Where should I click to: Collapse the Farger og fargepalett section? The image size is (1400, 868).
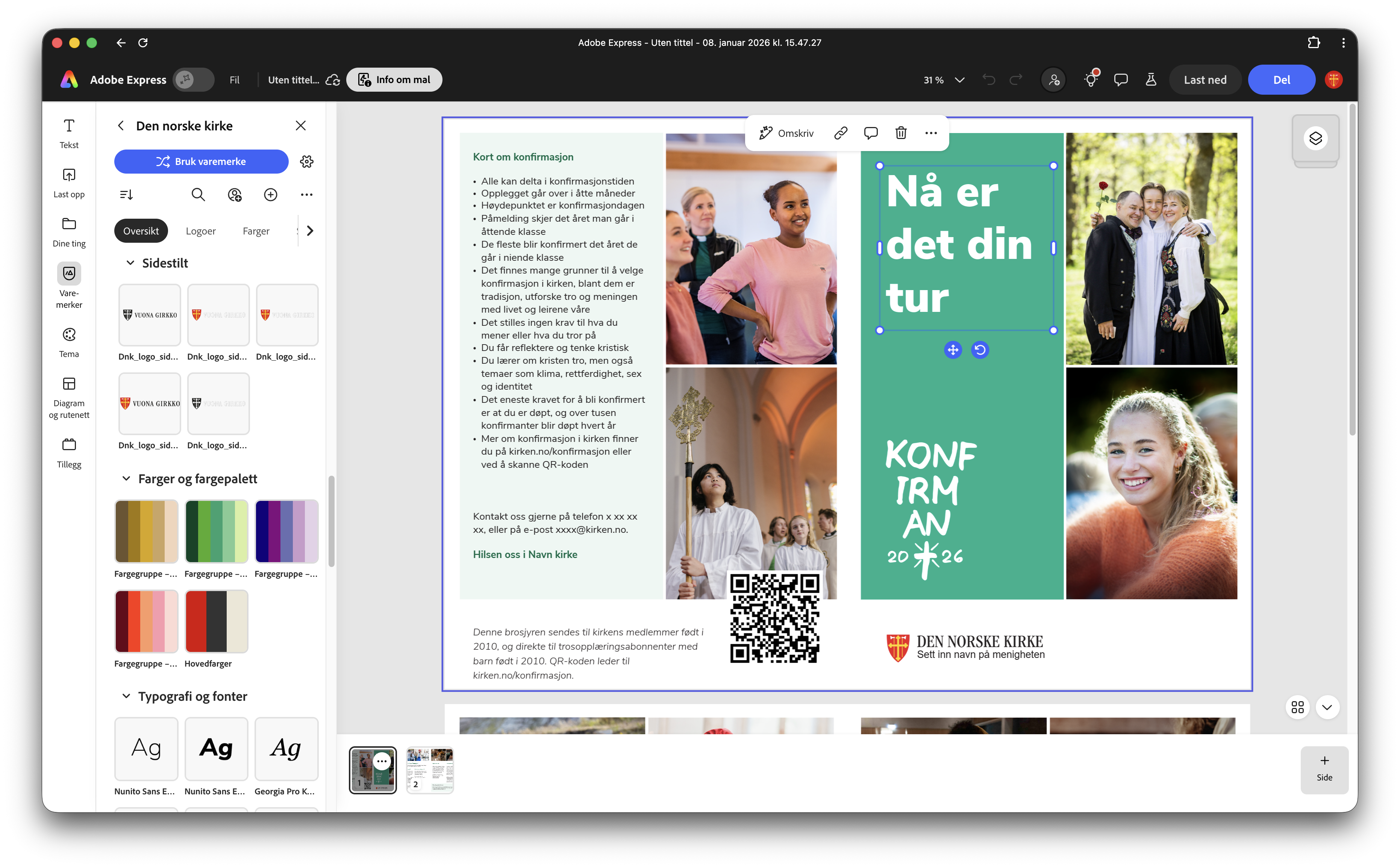(127, 478)
